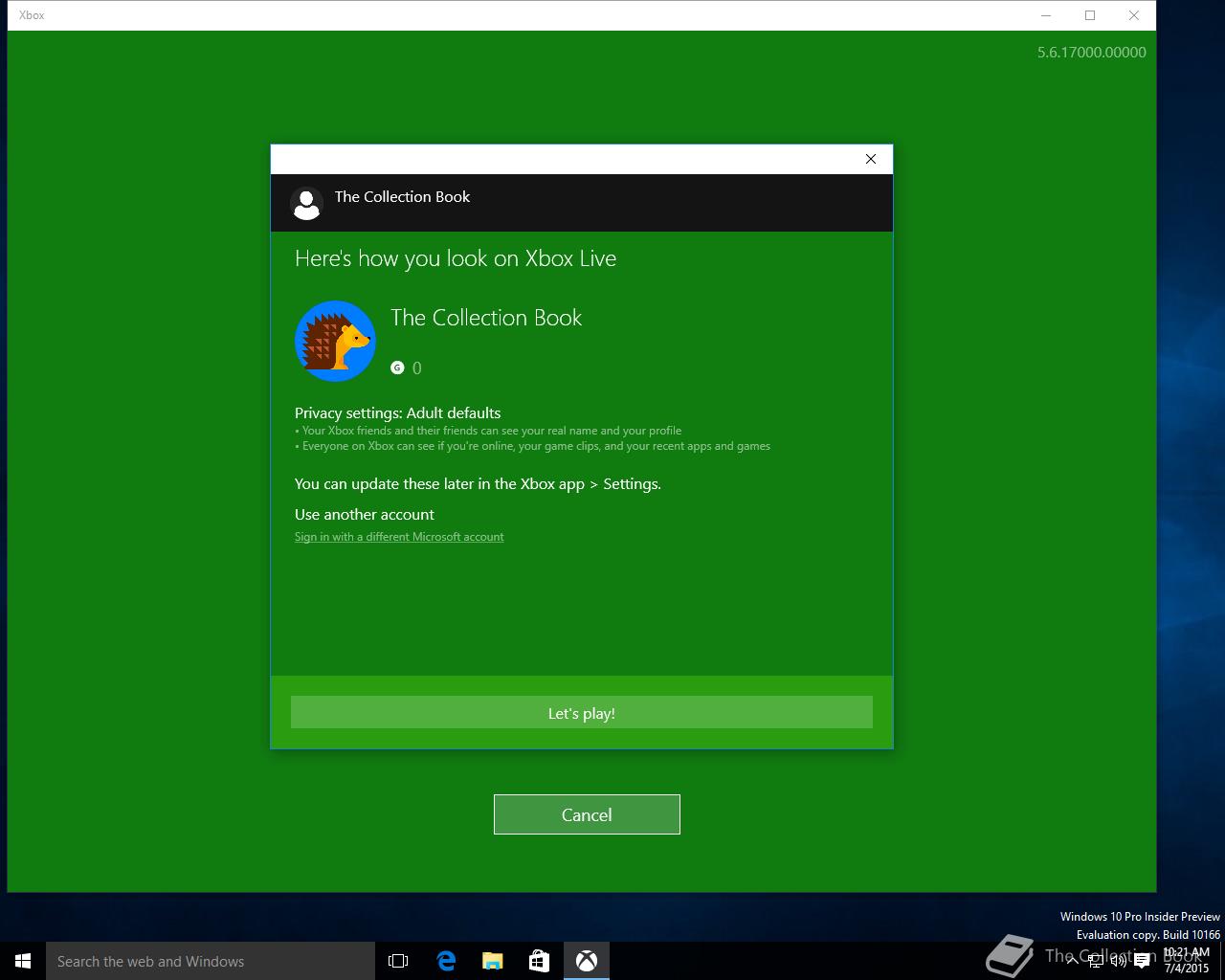This screenshot has height=980, width=1225.
Task: Open the volume control tray icon
Action: pos(1119,961)
